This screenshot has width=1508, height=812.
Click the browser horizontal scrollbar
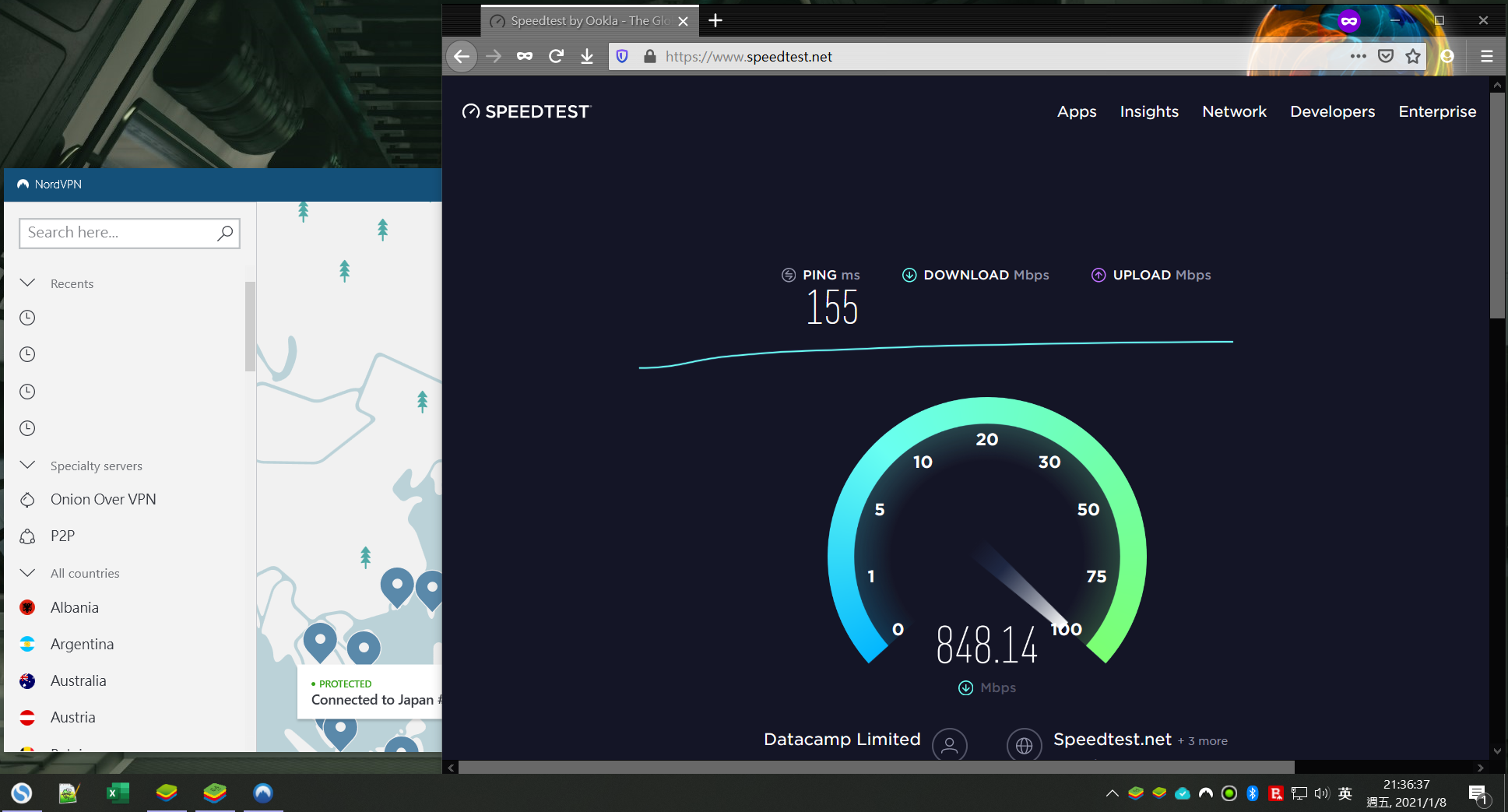pos(876,768)
